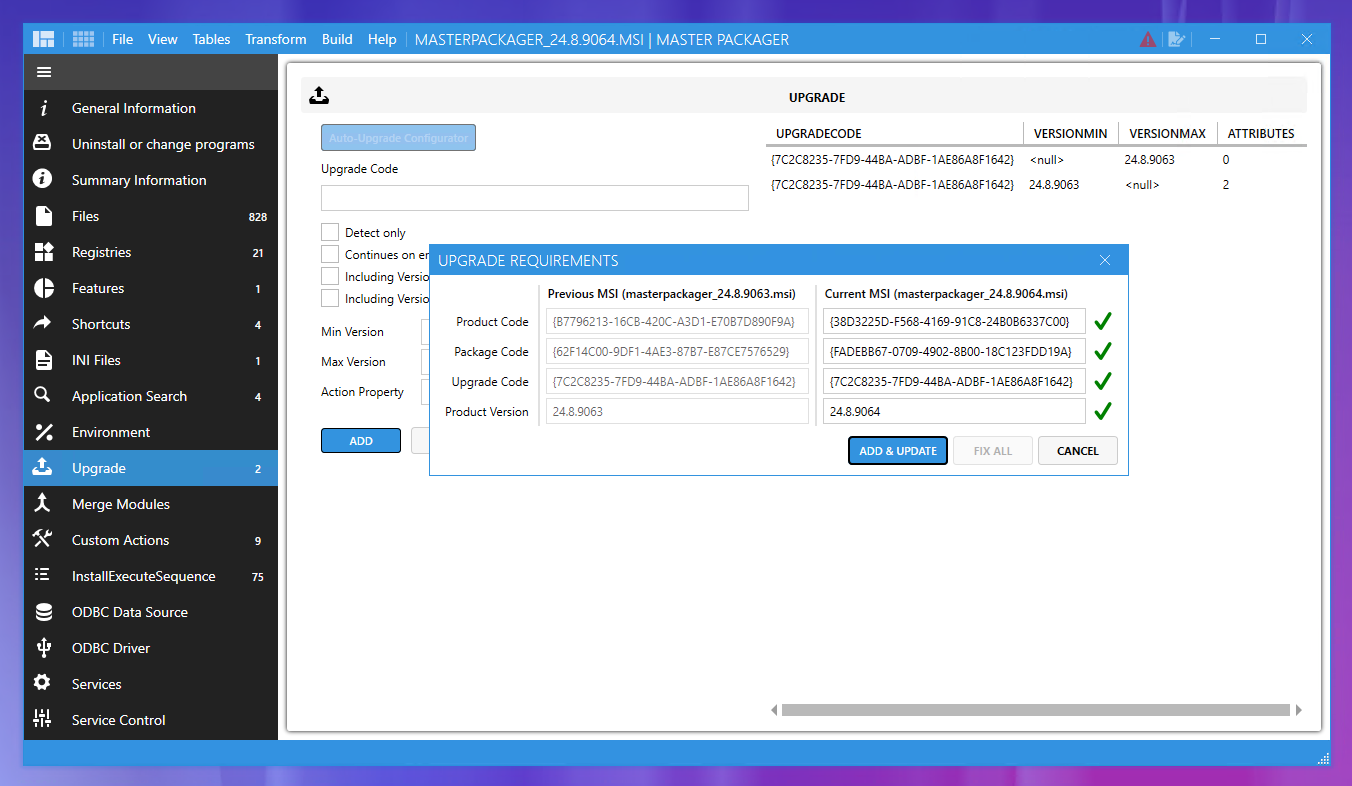The height and width of the screenshot is (786, 1352).
Task: Click the FIX ALL button
Action: coord(993,451)
